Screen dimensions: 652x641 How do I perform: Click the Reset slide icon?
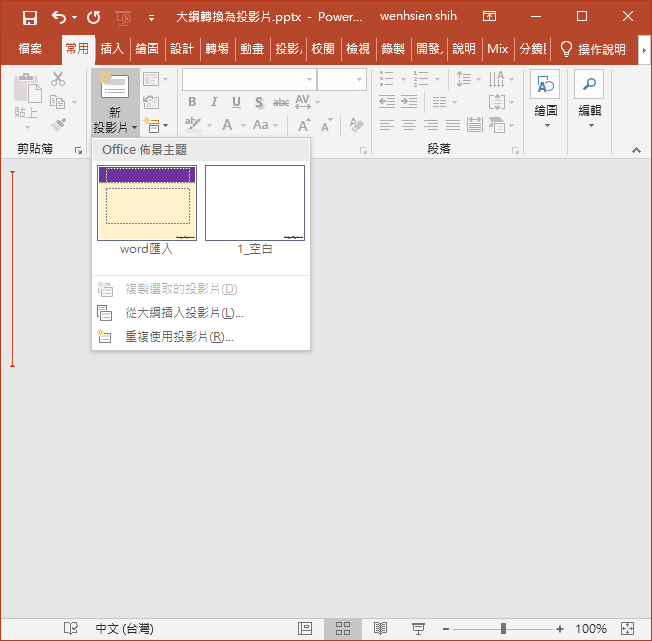151,102
